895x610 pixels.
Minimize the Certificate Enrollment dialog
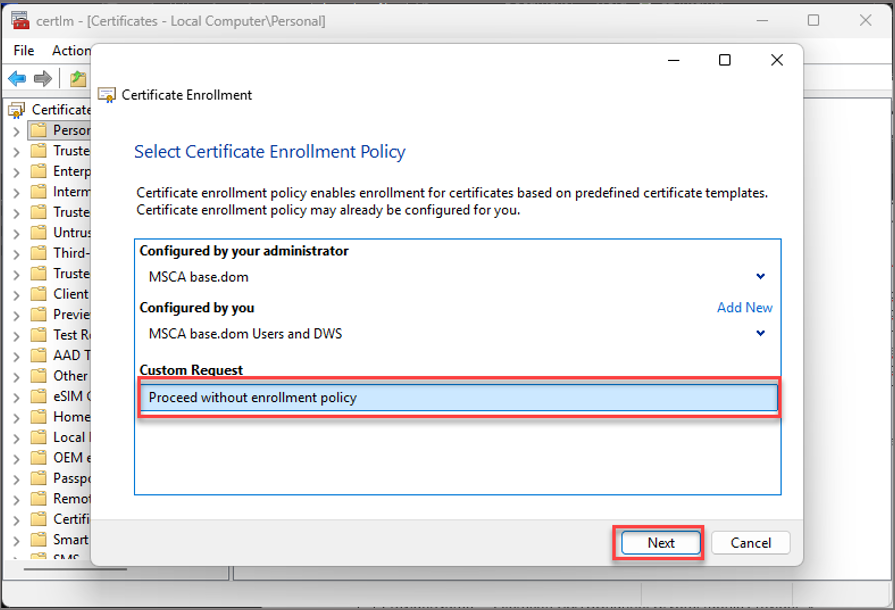click(674, 60)
